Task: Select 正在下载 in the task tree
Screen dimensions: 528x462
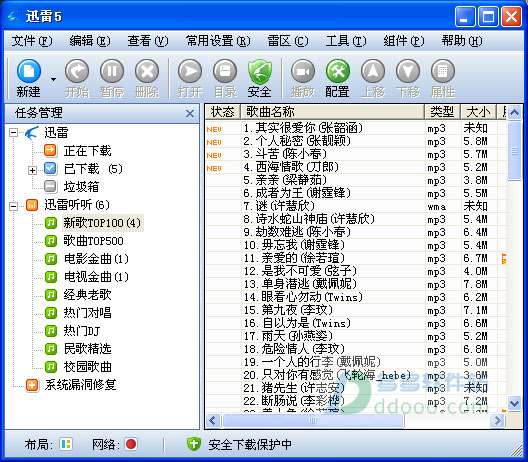Action: pos(88,151)
